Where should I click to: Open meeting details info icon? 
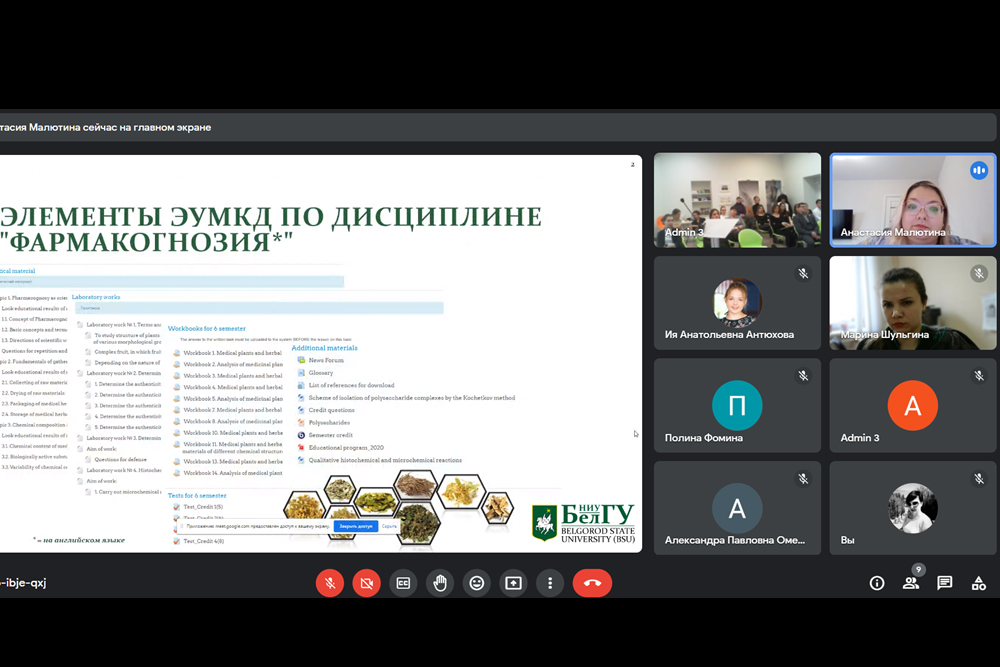click(877, 583)
